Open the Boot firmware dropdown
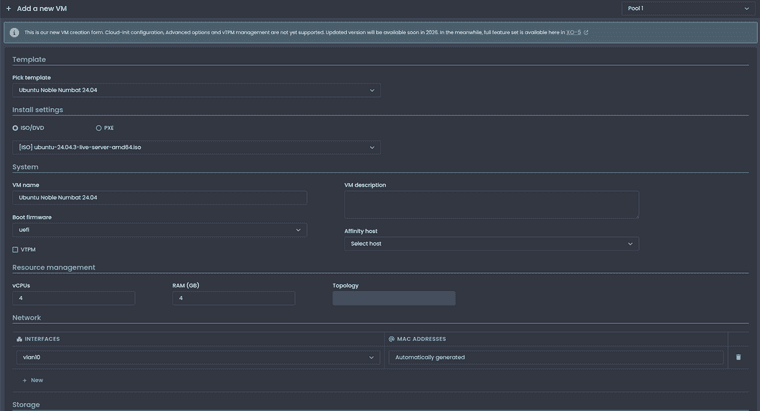This screenshot has height=411, width=760. (x=159, y=230)
